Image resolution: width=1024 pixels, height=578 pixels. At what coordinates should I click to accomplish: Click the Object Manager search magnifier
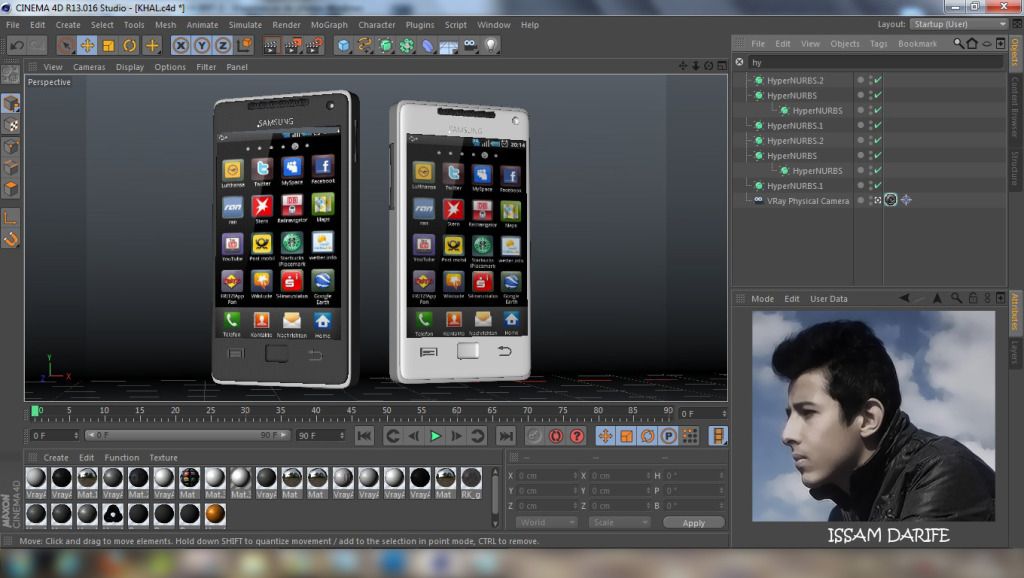[x=958, y=44]
